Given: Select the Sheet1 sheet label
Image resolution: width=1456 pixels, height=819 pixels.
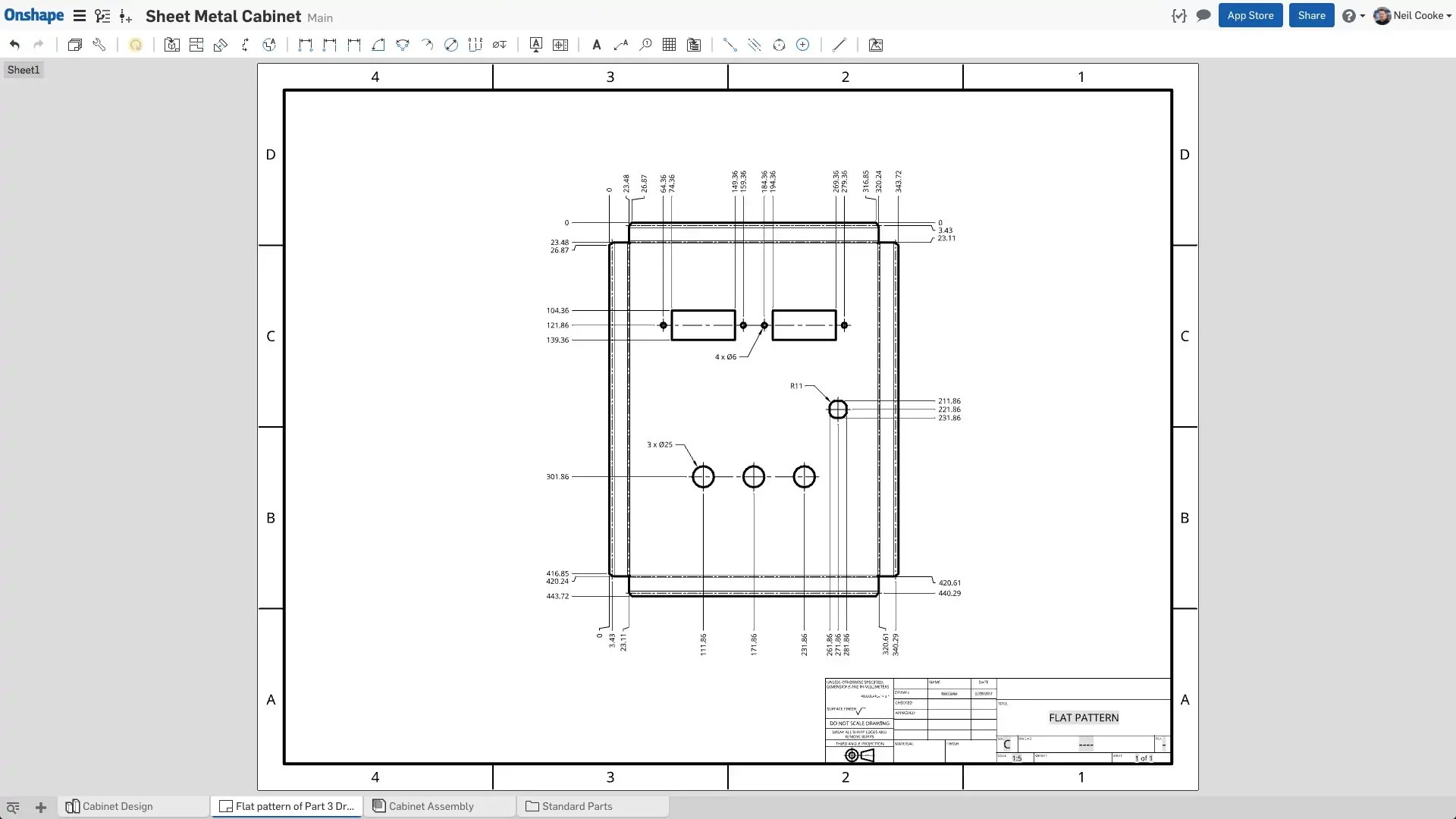Looking at the screenshot, I should (x=24, y=70).
